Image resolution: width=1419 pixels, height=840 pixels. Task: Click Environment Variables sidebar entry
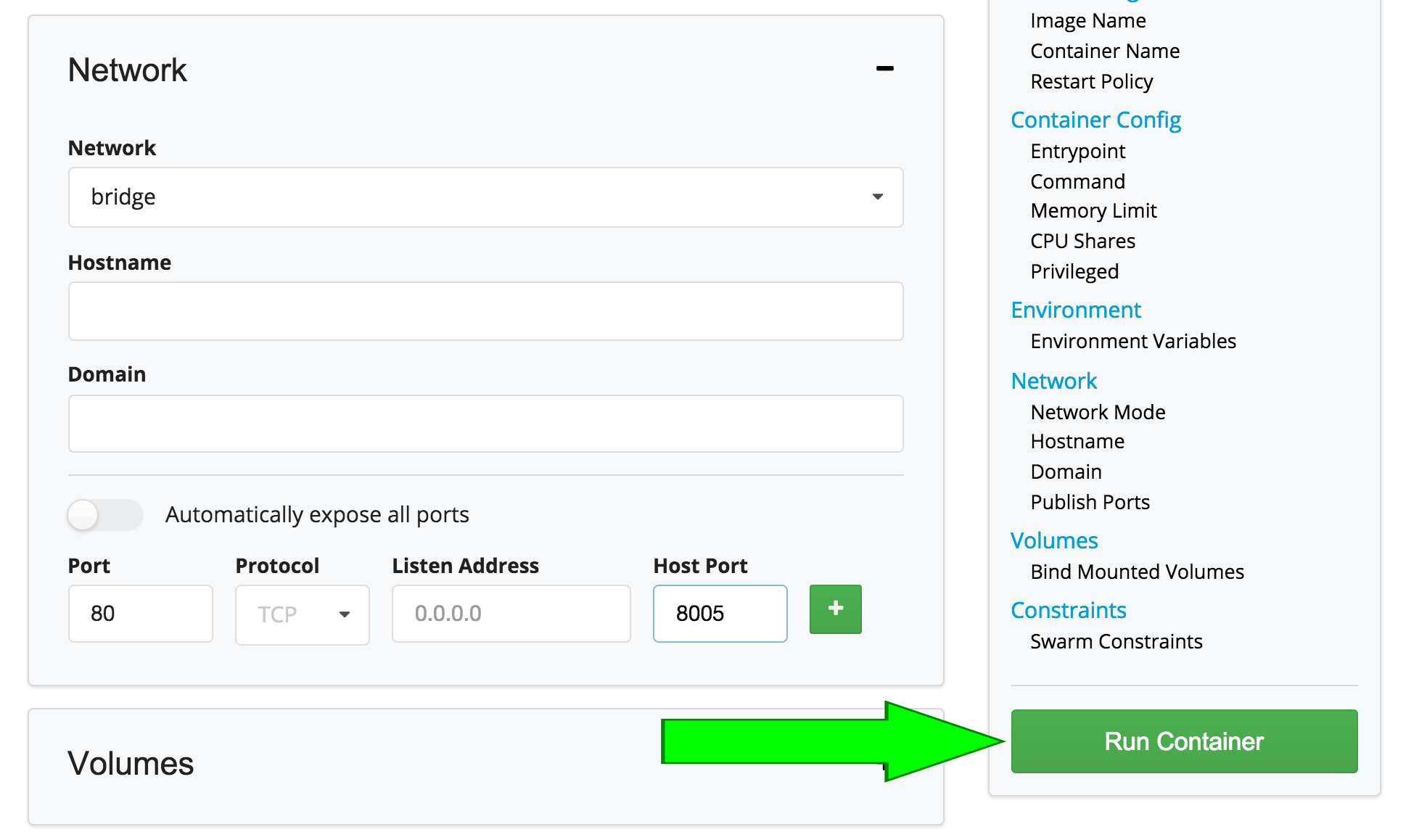click(x=1132, y=341)
